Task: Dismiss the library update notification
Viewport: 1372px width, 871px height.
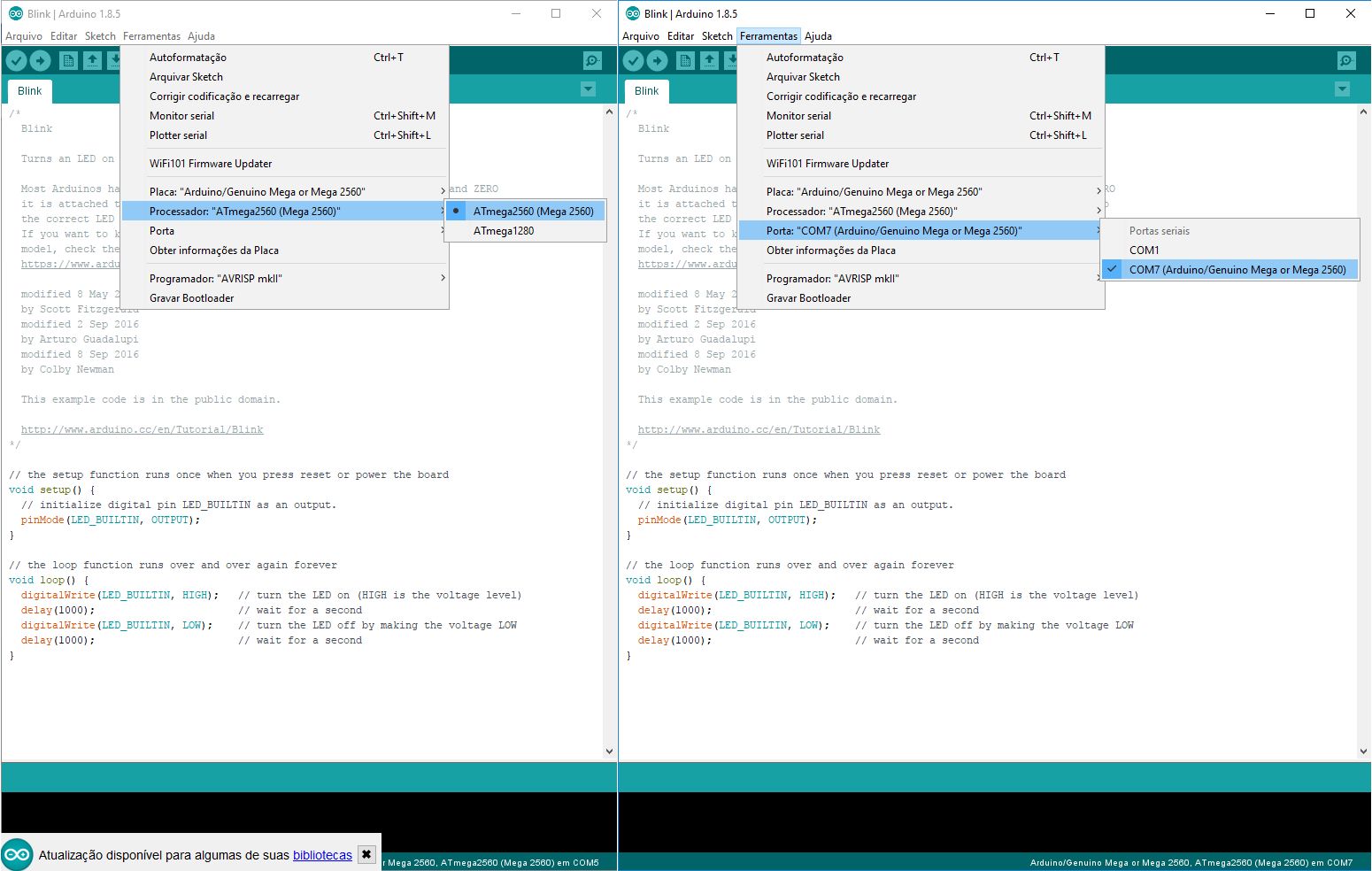Action: point(366,854)
